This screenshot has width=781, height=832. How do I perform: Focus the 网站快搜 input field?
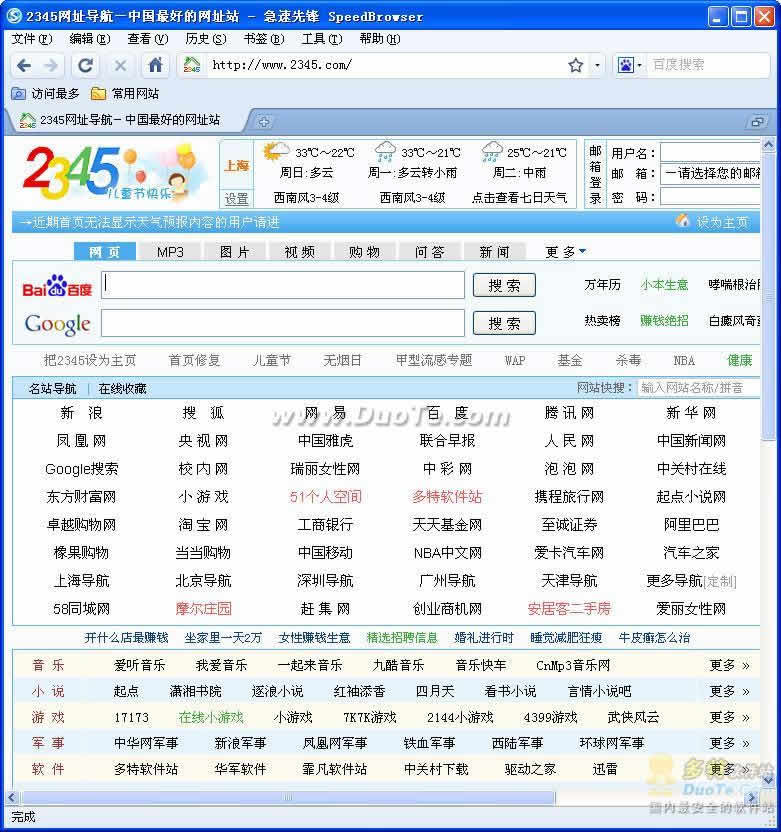[698, 388]
